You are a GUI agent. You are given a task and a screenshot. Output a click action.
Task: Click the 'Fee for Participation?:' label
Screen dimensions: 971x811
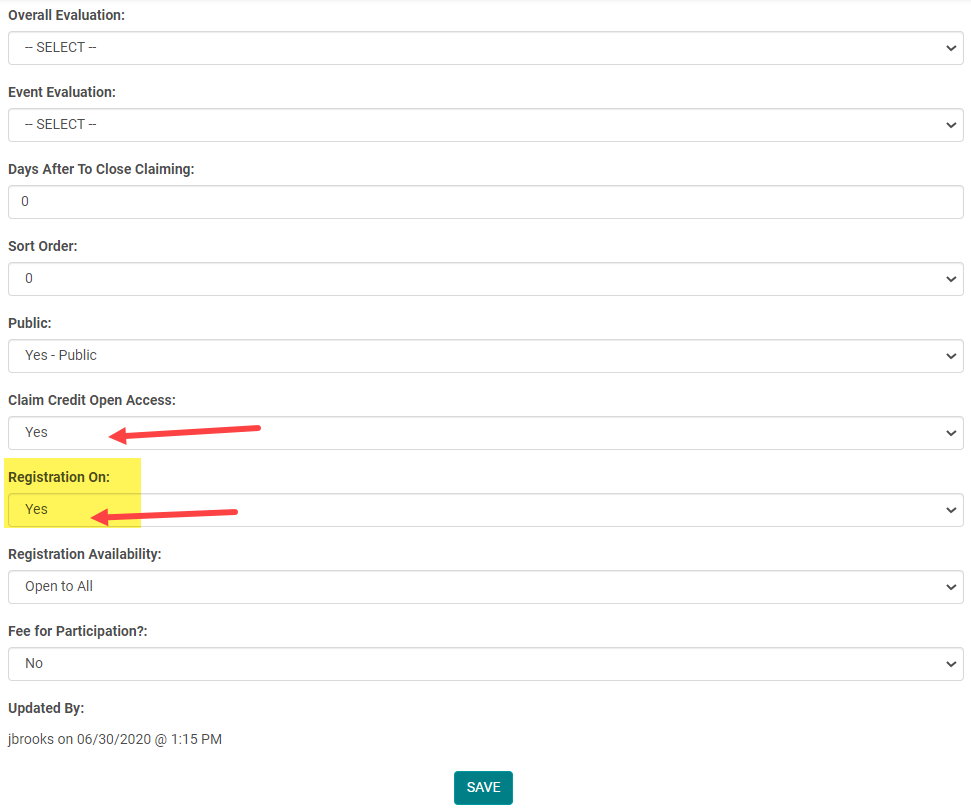coord(78,631)
